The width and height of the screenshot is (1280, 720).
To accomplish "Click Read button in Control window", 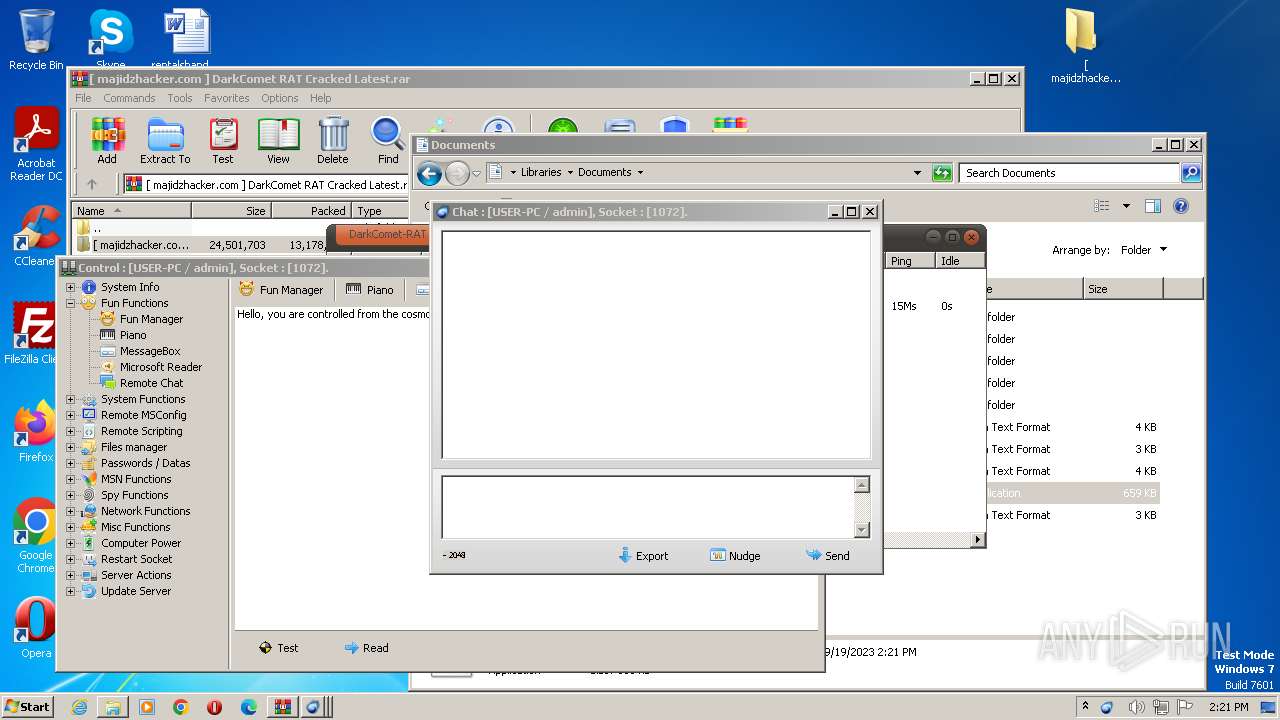I will point(366,648).
